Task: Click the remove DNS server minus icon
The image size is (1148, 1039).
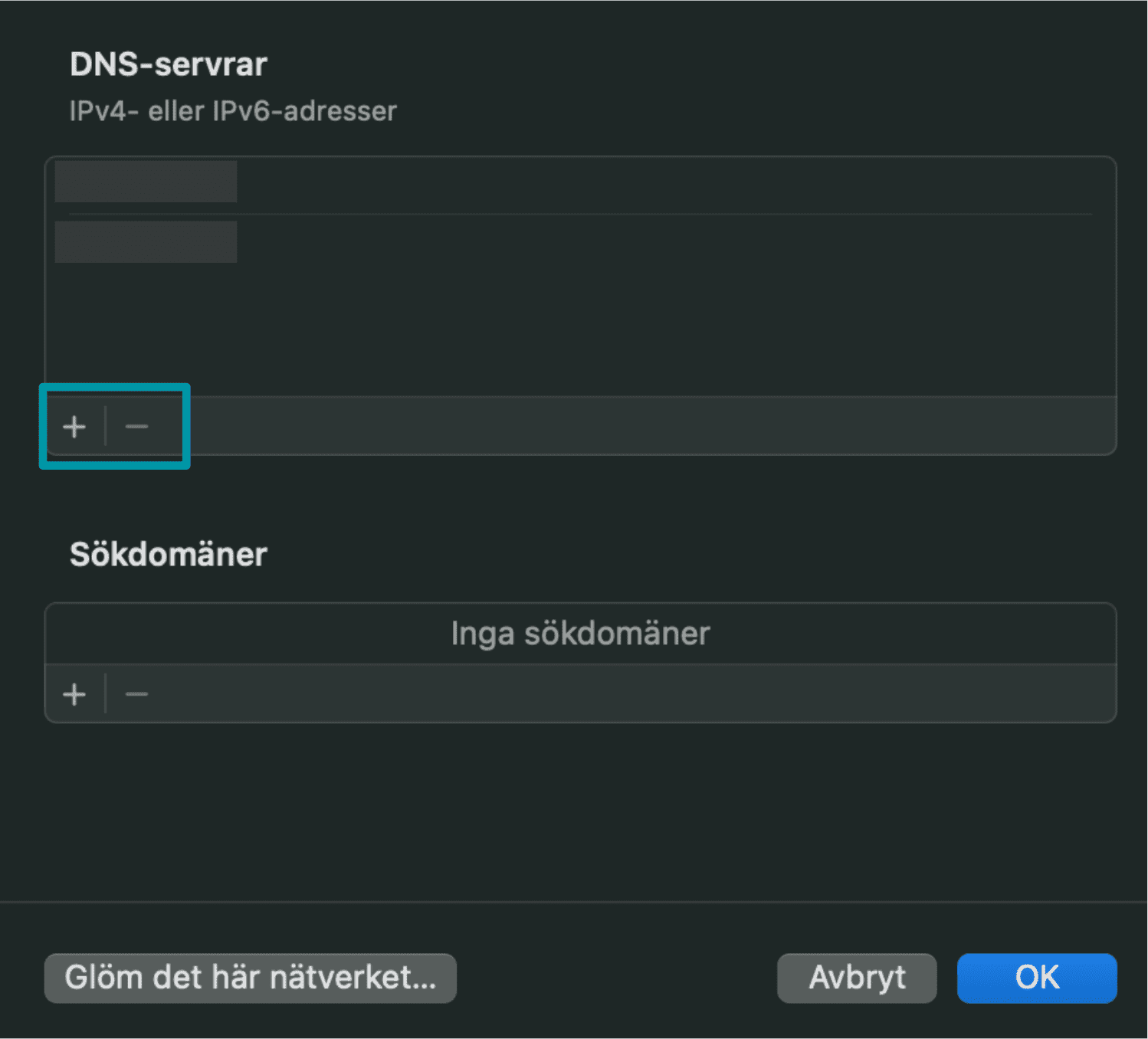Action: (136, 426)
